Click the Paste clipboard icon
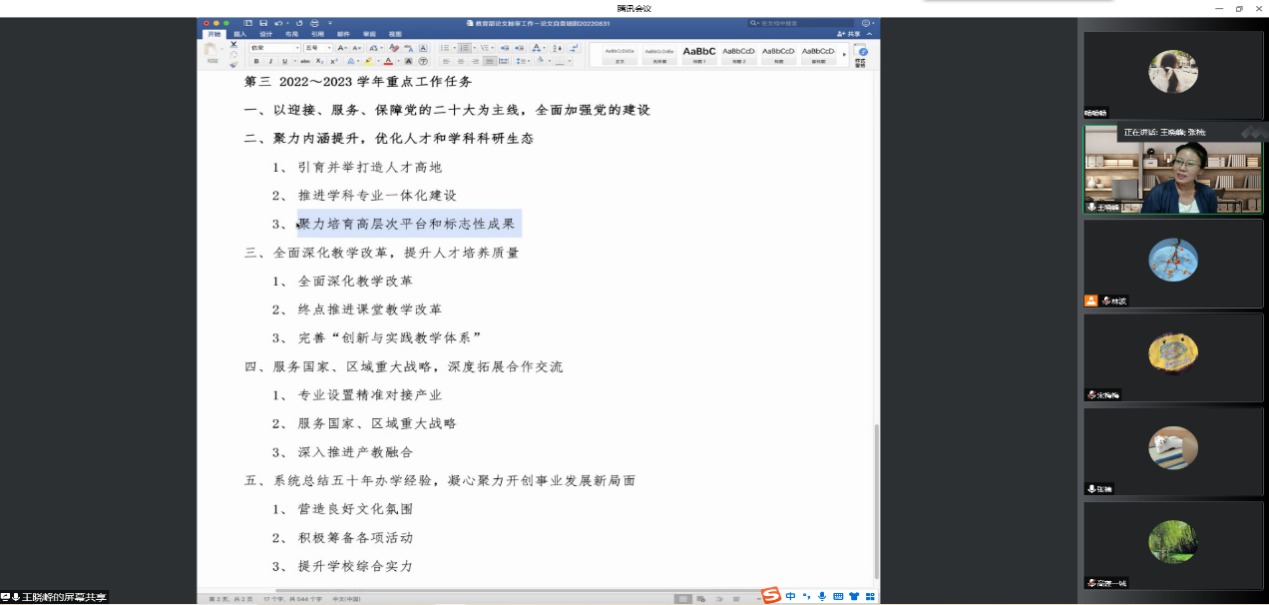 (x=211, y=50)
